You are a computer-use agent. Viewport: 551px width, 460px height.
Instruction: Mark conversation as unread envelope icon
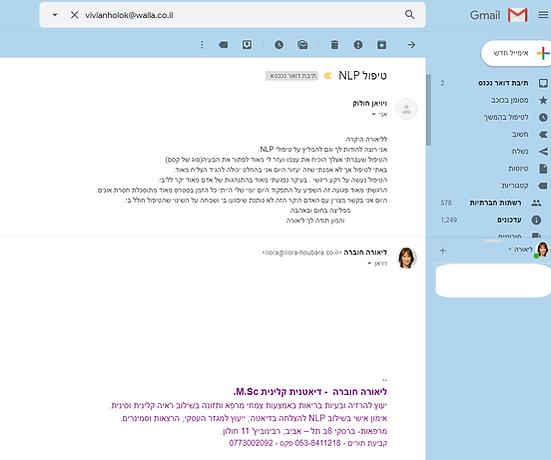(x=303, y=45)
